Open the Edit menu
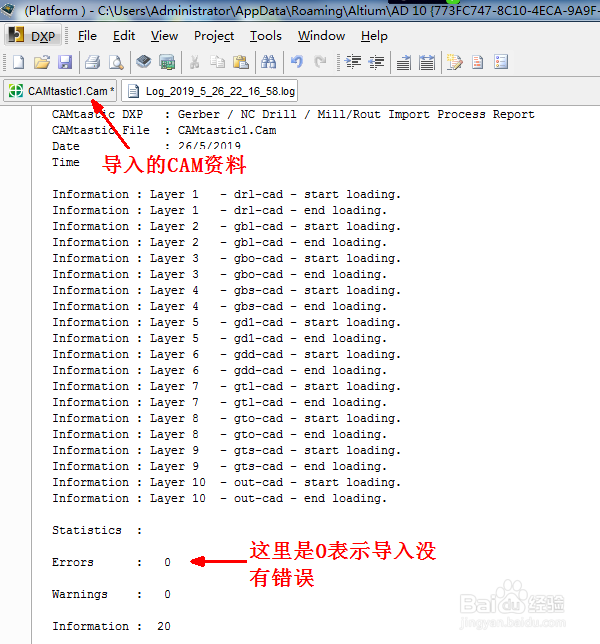The image size is (600, 644). (x=124, y=36)
